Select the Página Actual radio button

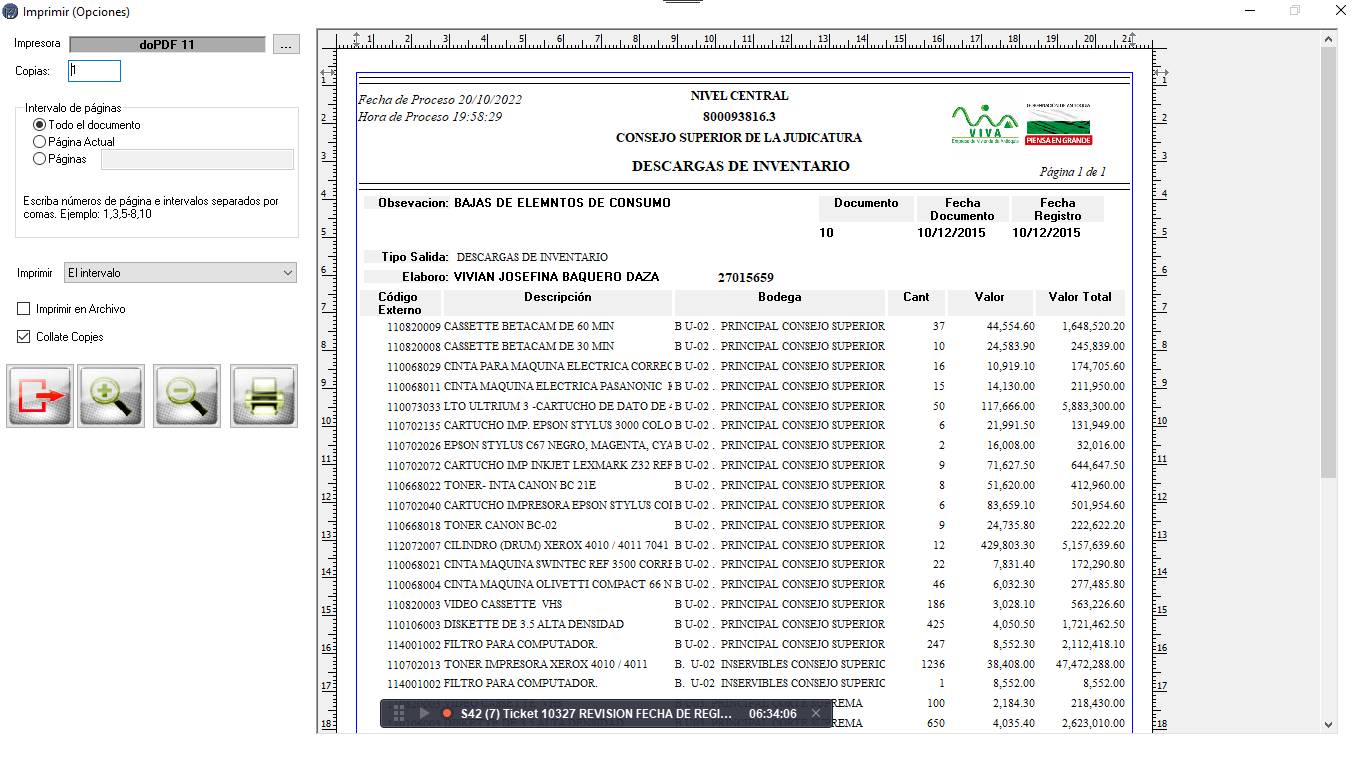tap(40, 142)
